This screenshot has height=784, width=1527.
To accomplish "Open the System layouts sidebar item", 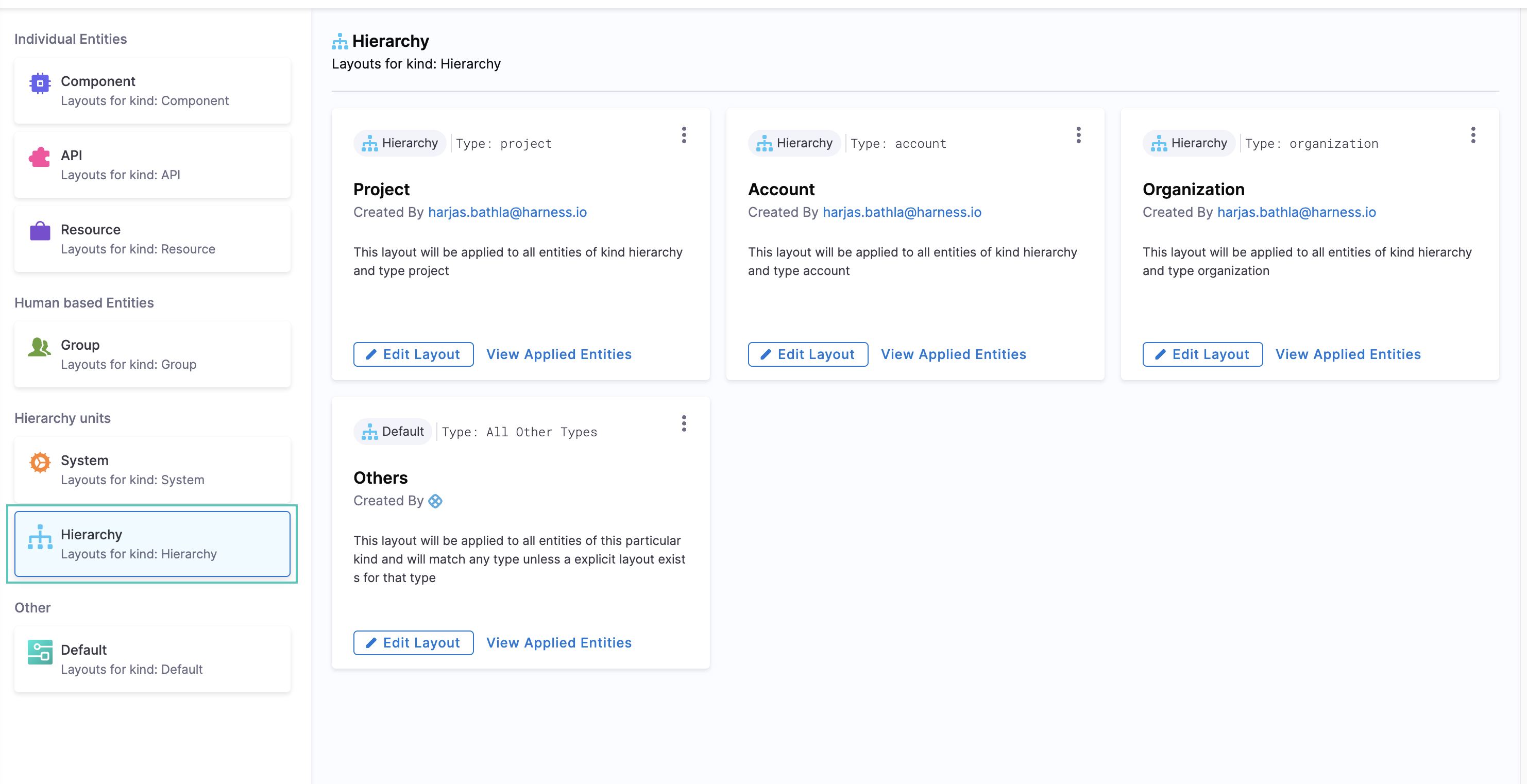I will point(152,470).
